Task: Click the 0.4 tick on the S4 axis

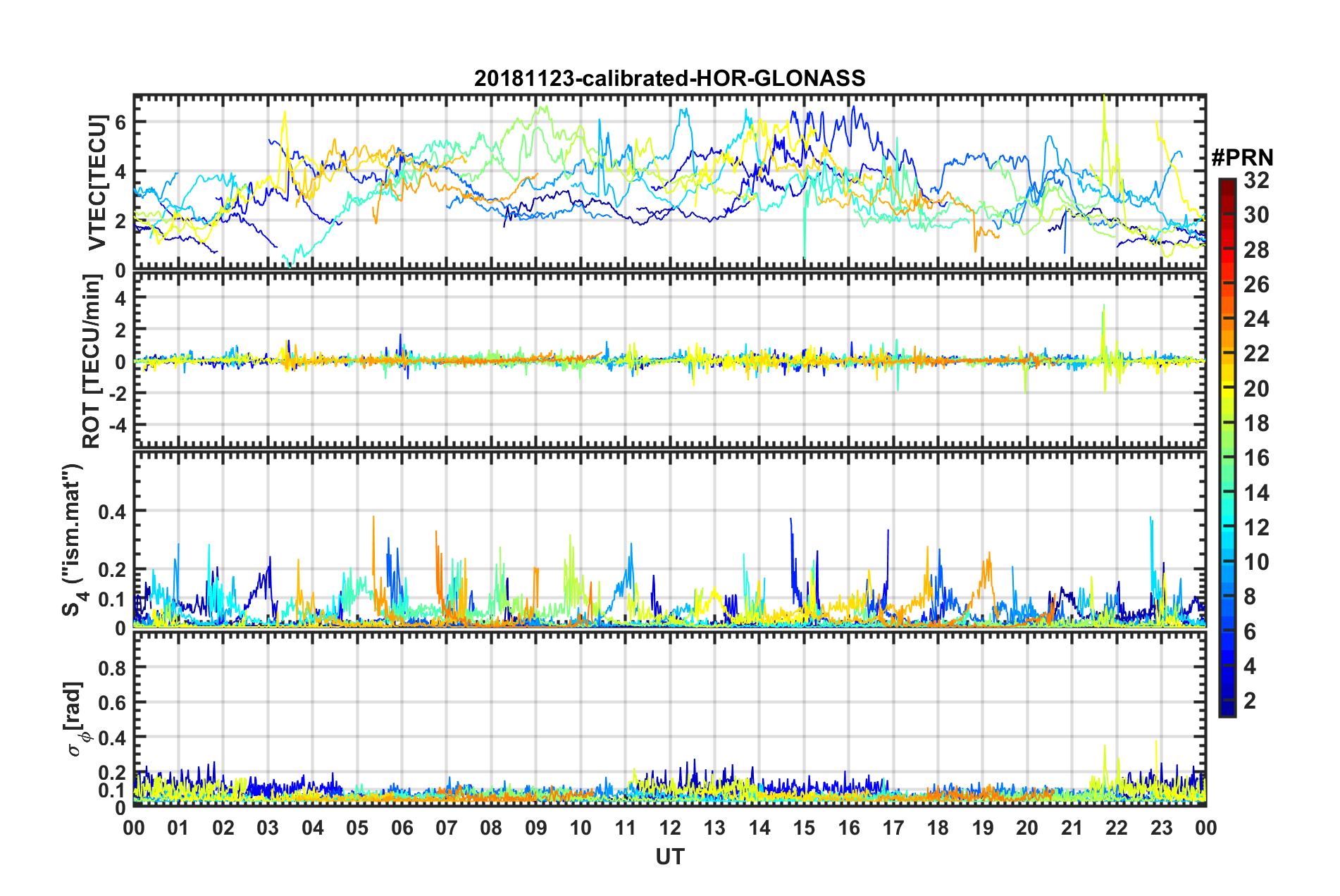Action: [x=113, y=511]
